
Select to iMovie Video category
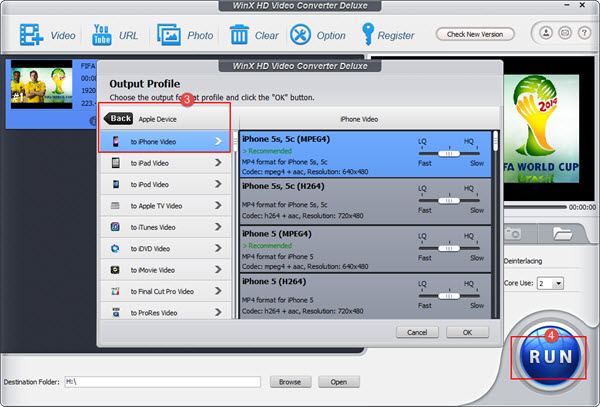[166, 270]
